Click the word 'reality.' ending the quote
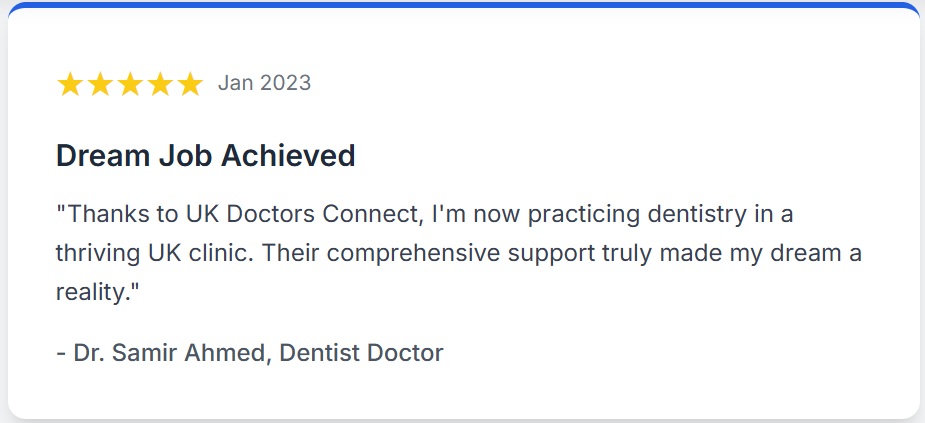Viewport: 925px width, 423px height. [x=97, y=291]
